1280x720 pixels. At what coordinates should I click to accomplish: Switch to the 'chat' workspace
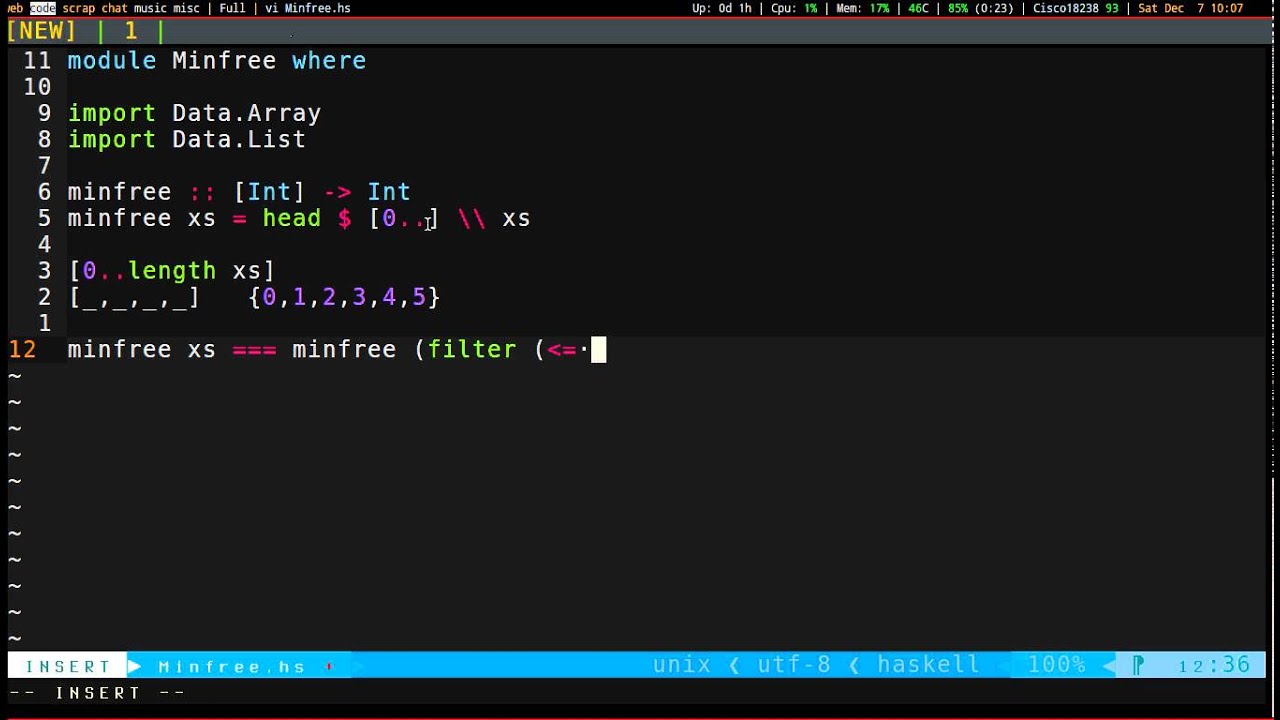[x=114, y=8]
